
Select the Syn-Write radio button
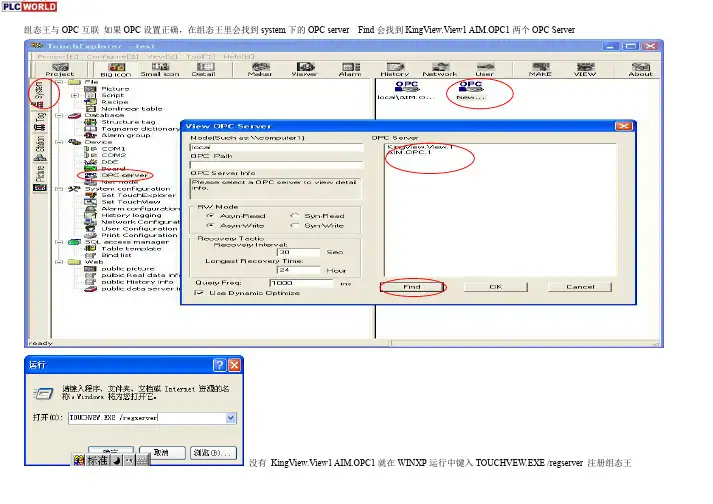[293, 225]
